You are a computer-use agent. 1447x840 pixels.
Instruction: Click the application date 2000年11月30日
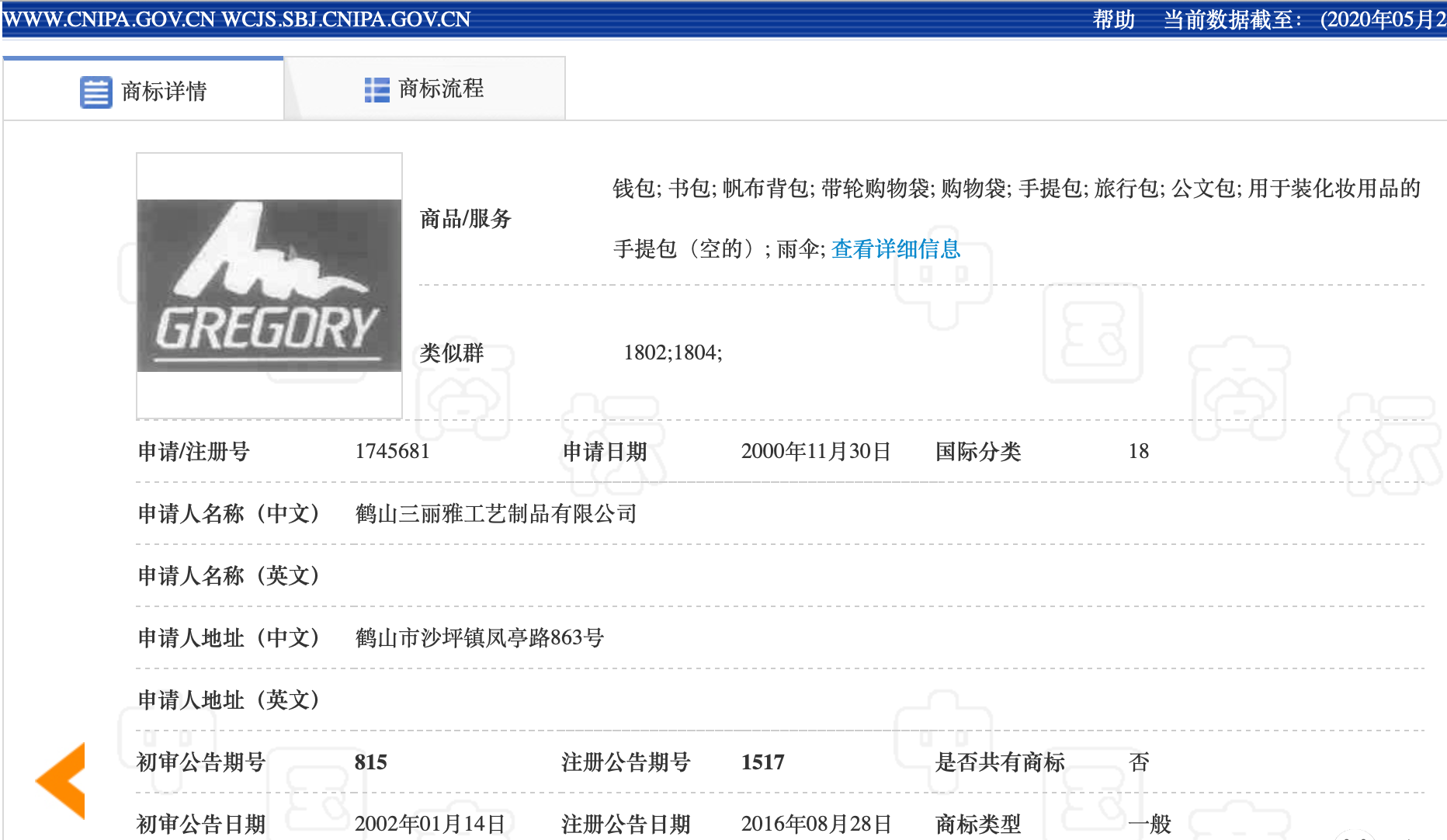(x=814, y=451)
